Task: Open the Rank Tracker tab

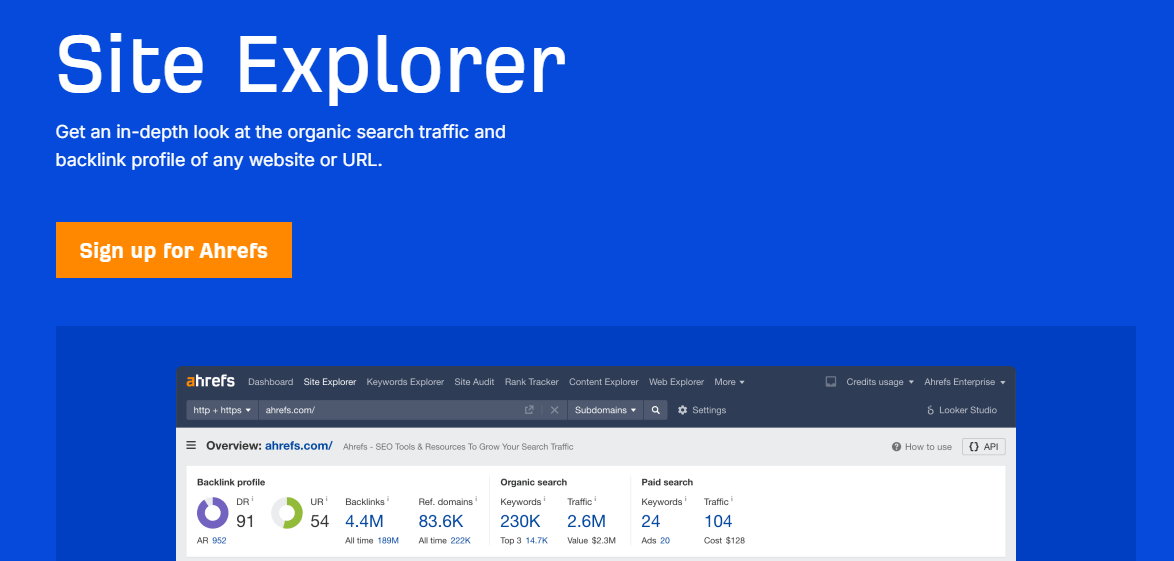Action: (532, 381)
